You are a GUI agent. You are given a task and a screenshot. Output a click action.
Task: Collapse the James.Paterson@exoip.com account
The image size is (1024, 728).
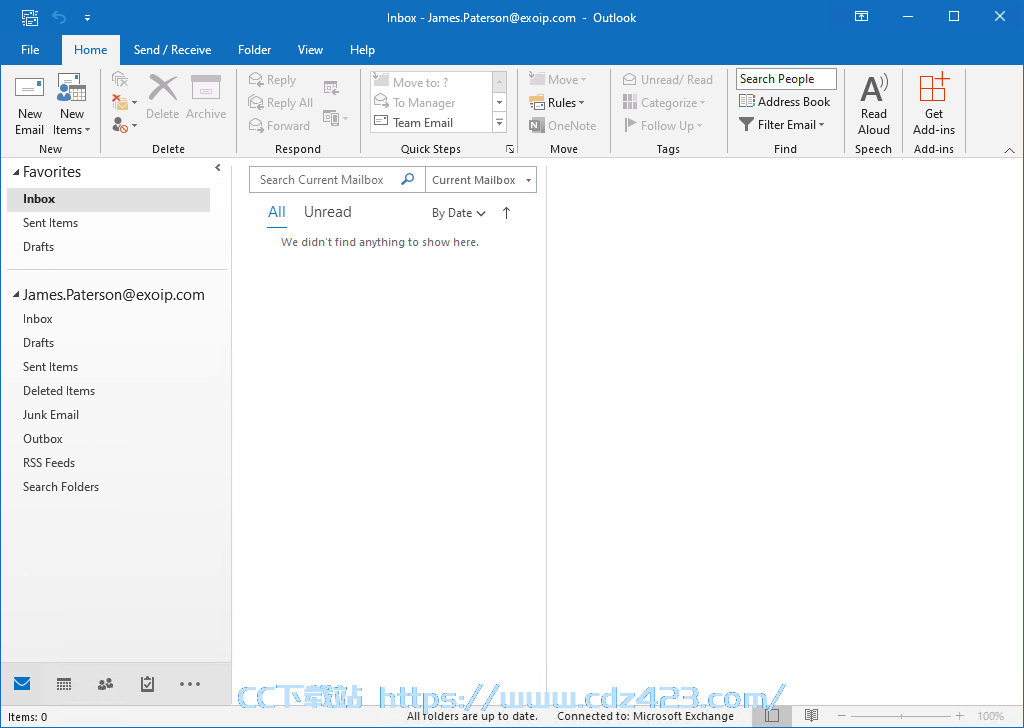pyautogui.click(x=16, y=295)
